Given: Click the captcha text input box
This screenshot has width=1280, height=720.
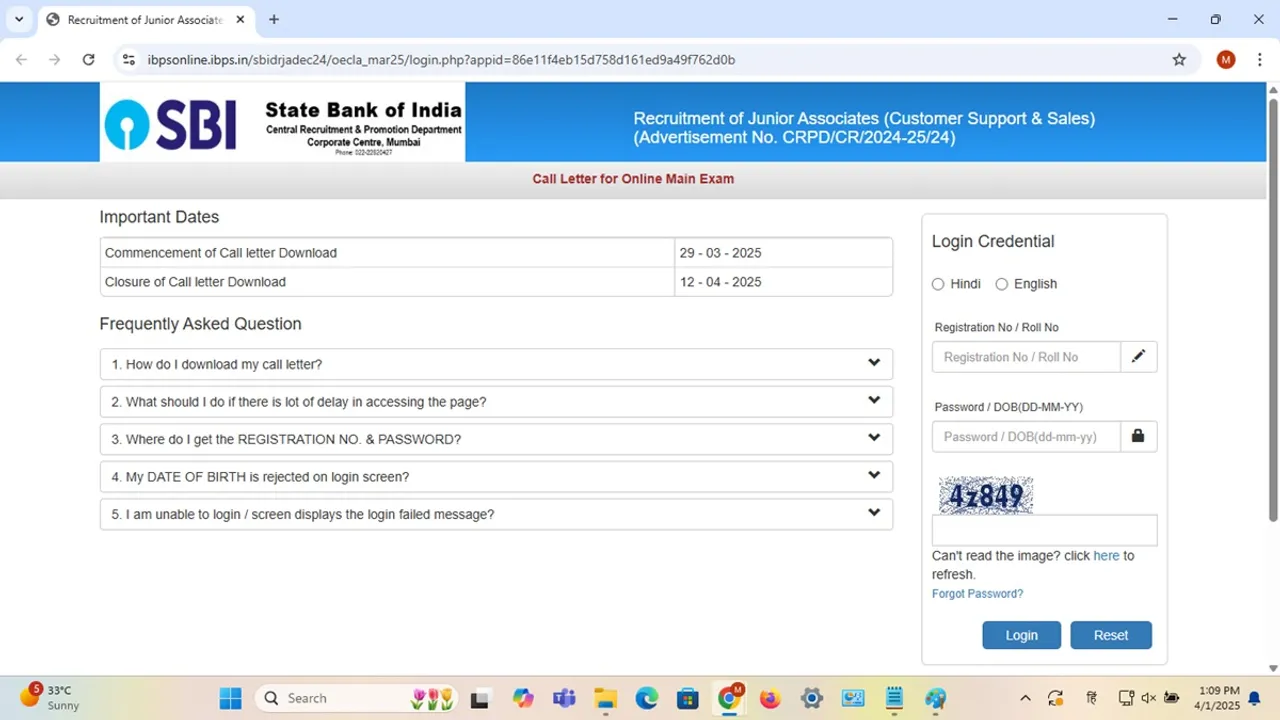Looking at the screenshot, I should 1044,531.
